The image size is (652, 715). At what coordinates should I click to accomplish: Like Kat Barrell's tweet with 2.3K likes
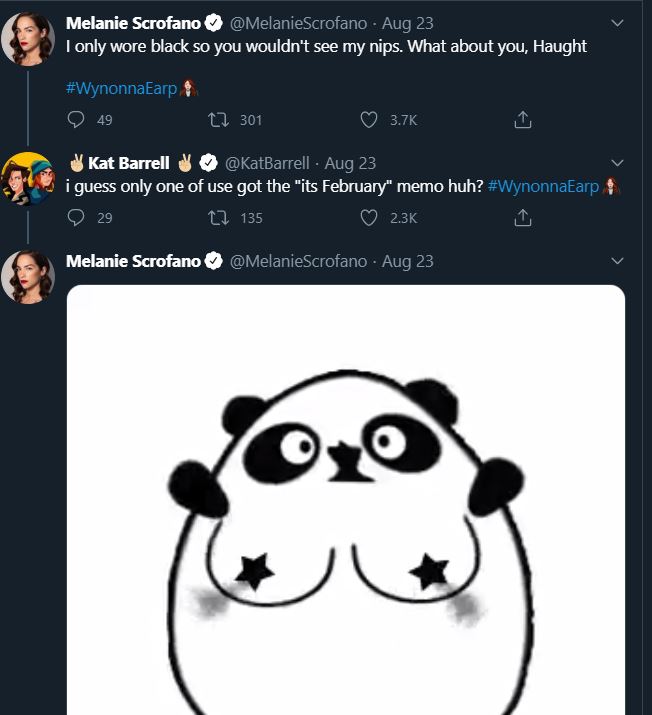click(x=369, y=217)
